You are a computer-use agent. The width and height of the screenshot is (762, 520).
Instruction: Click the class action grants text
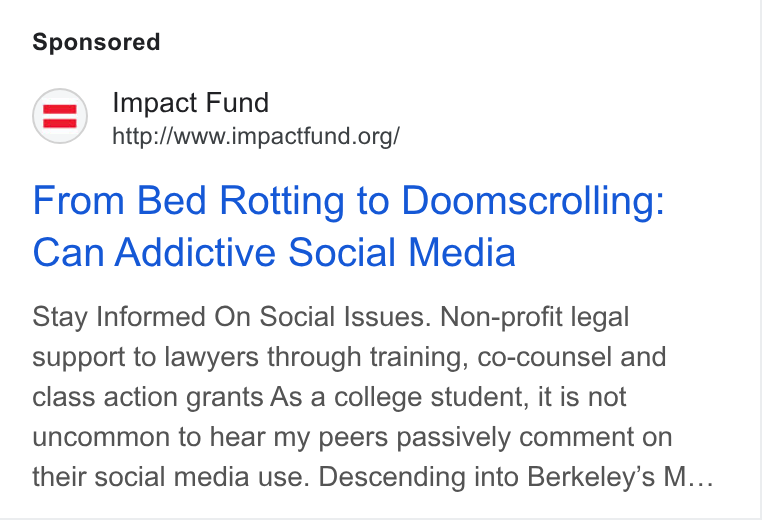(148, 398)
